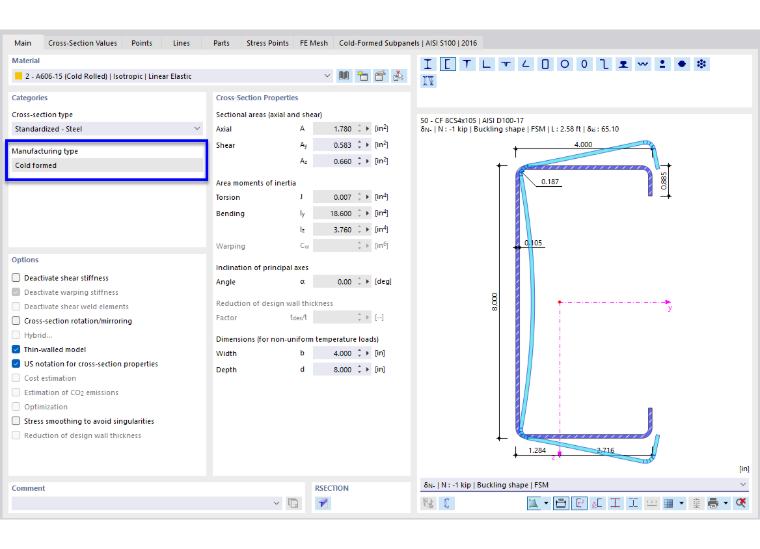
Task: Toggle Stress smoothing to avoid singularities
Action: [x=16, y=421]
